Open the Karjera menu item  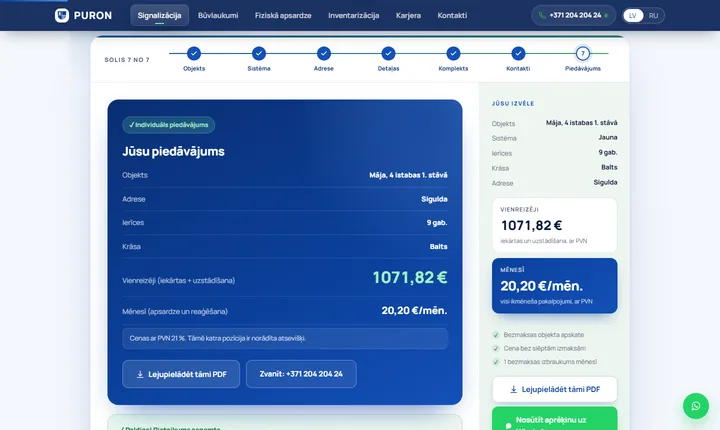tap(408, 15)
